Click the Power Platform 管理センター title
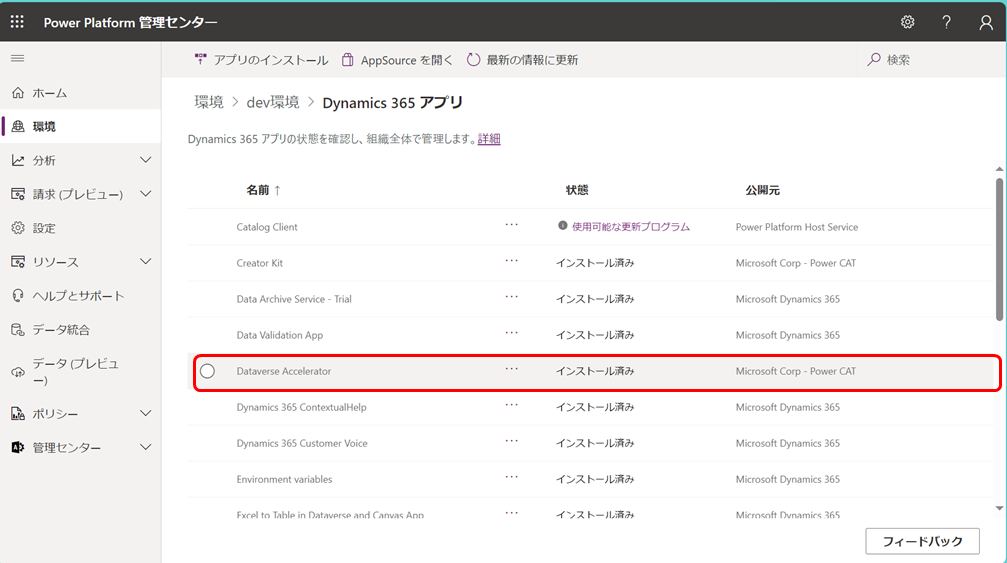Screen dimensions: 1007x563 click(130, 22)
